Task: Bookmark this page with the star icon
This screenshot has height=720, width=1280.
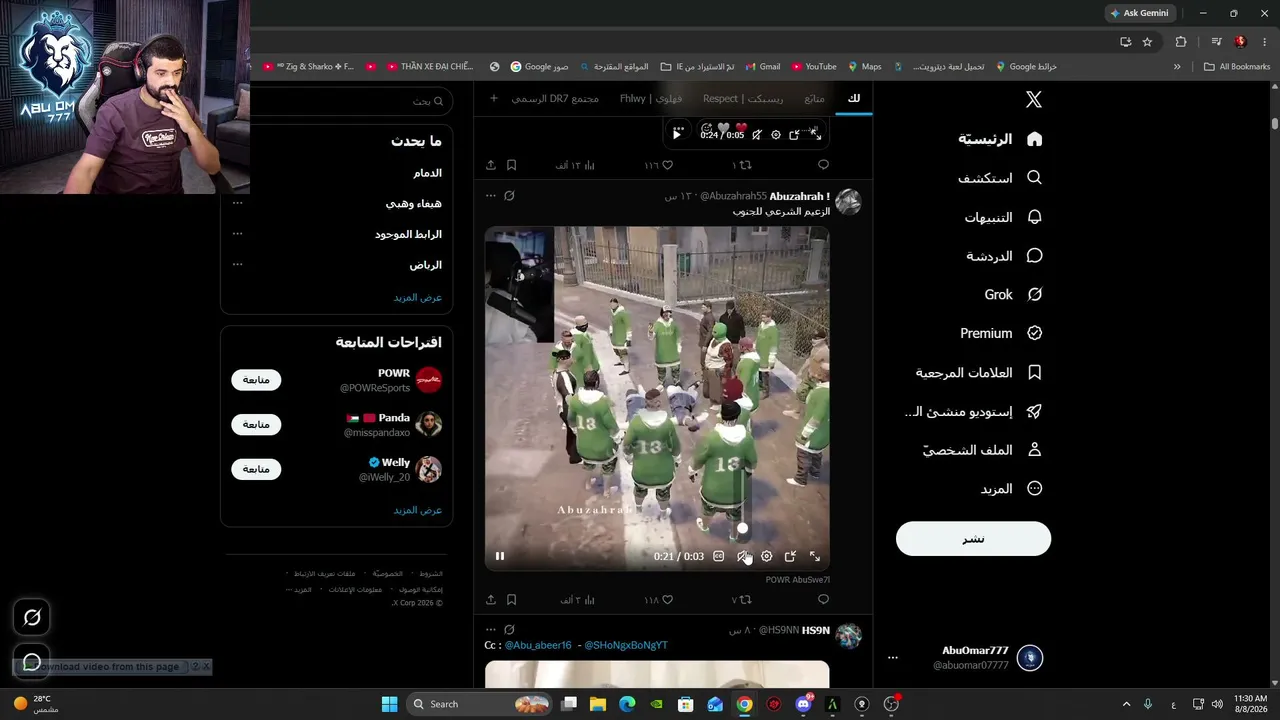Action: tap(1147, 42)
